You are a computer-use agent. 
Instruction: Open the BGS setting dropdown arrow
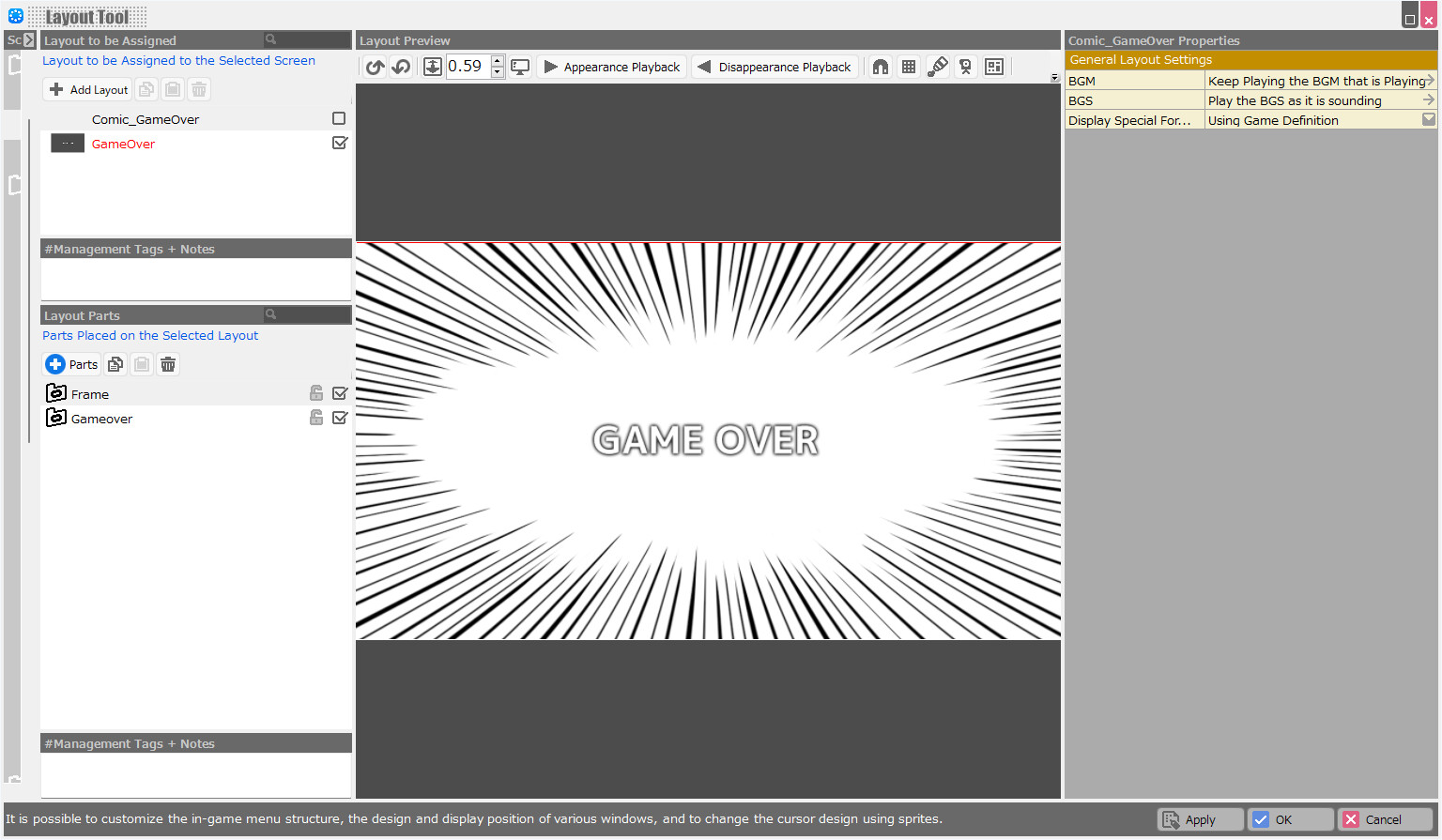pyautogui.click(x=1430, y=100)
